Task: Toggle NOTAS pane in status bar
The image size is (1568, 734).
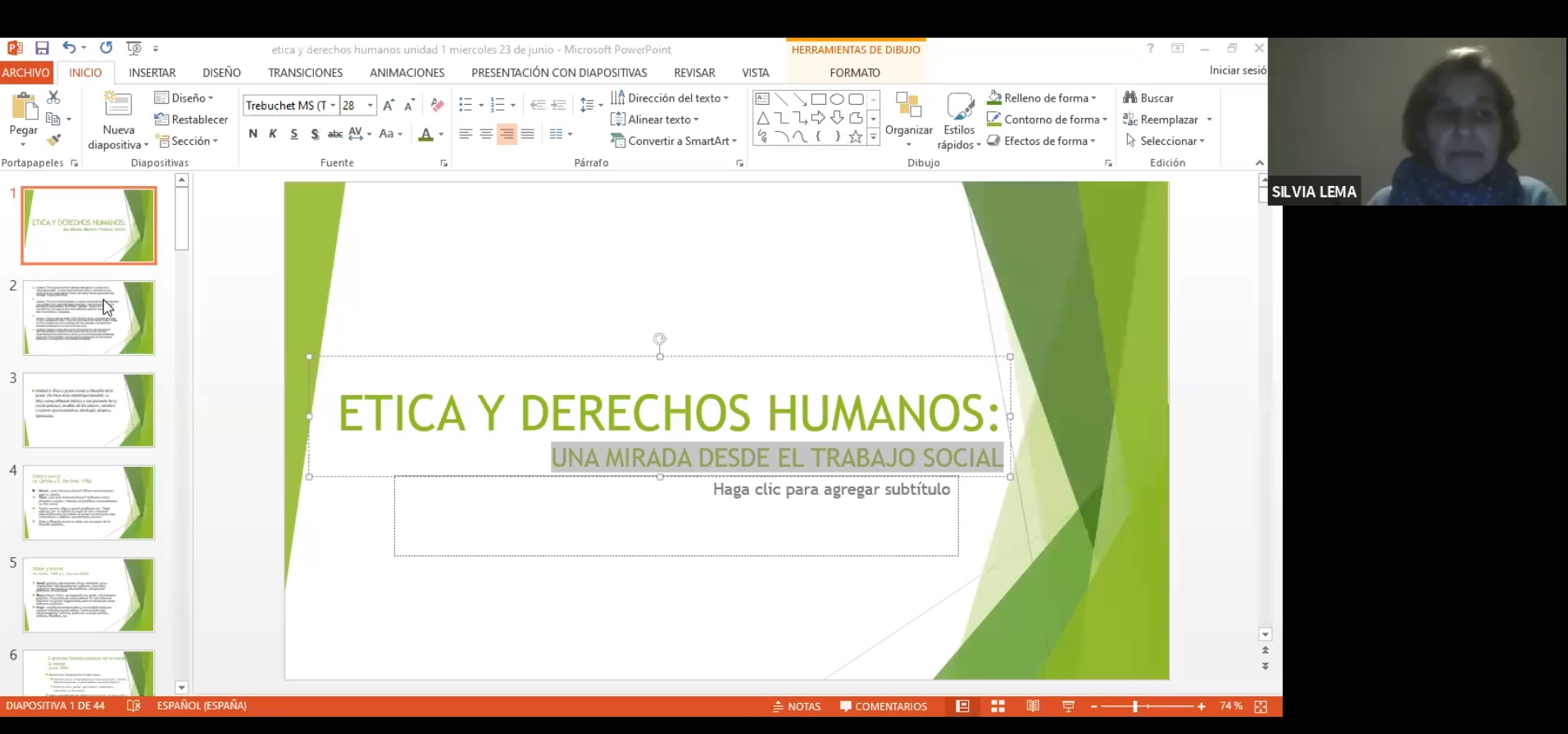Action: pyautogui.click(x=797, y=706)
